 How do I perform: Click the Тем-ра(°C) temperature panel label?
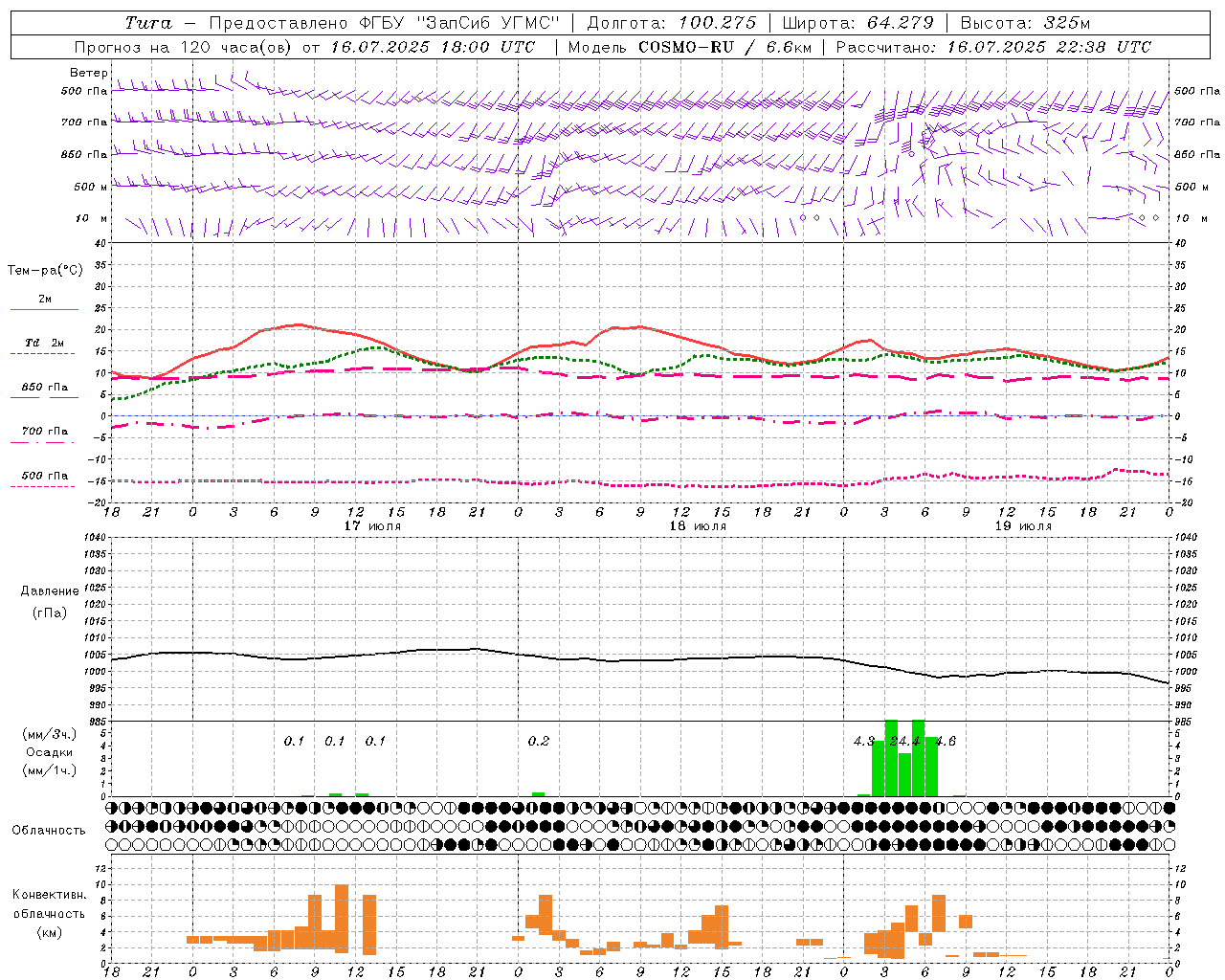45,271
